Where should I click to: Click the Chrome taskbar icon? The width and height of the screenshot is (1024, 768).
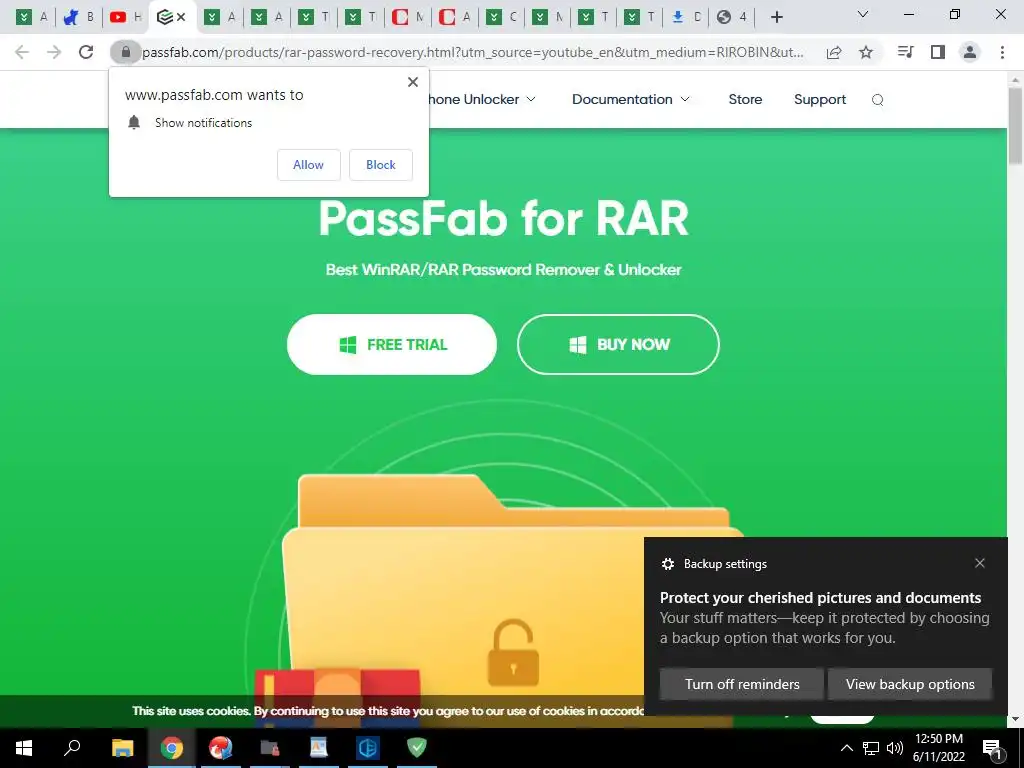[x=172, y=748]
